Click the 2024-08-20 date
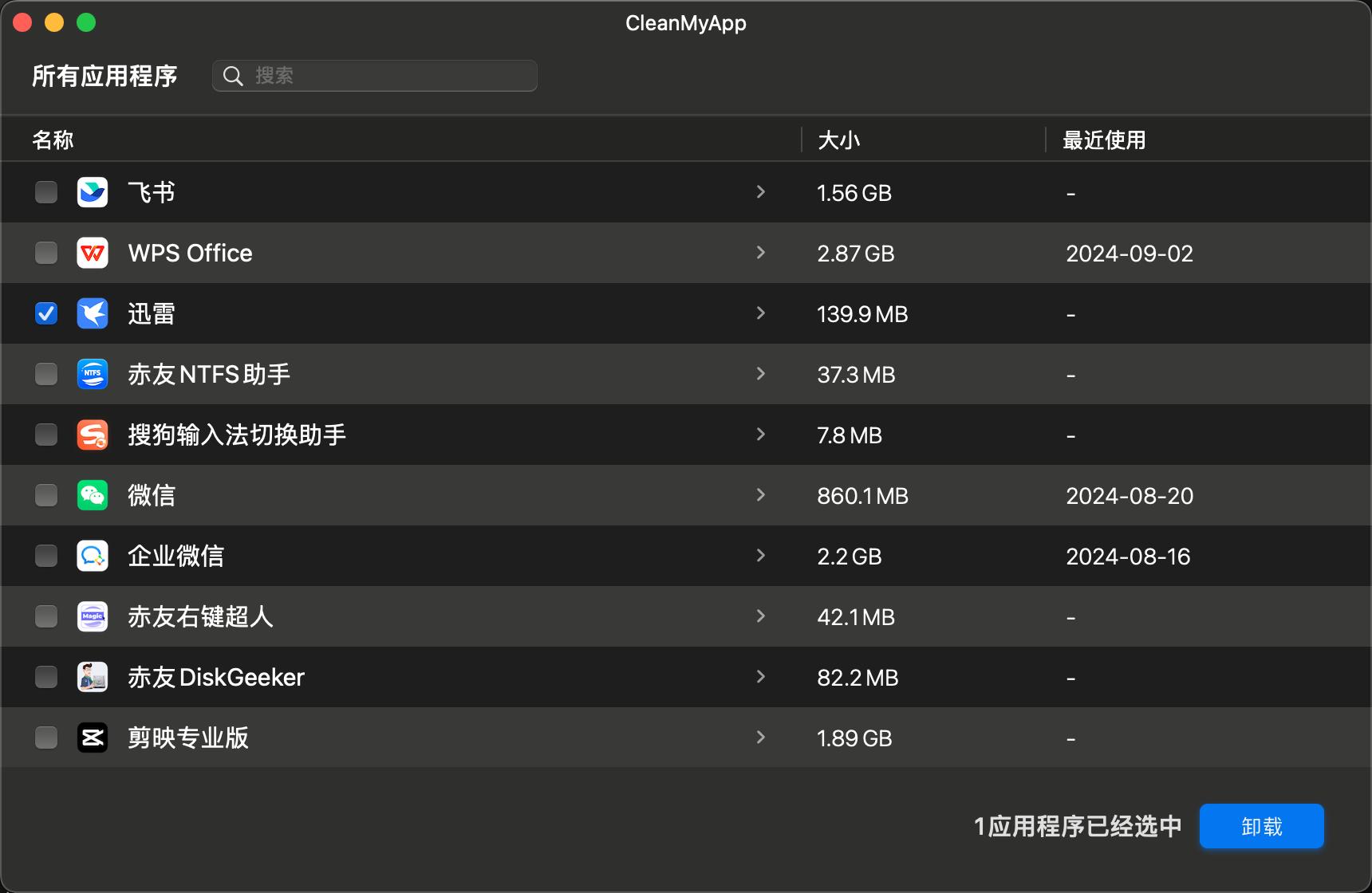The image size is (1372, 893). 1130,496
